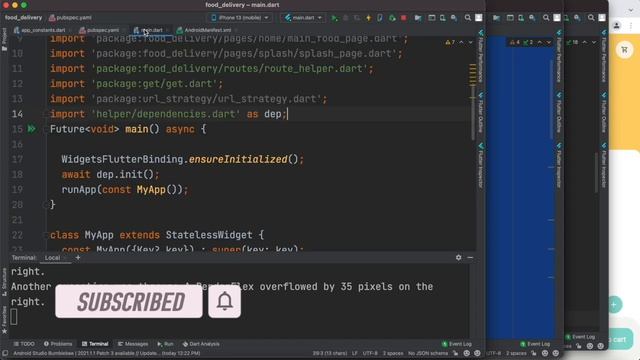Click the Attach Debugger icon next to Hot Reload
This screenshot has width=640, height=360.
[380, 18]
